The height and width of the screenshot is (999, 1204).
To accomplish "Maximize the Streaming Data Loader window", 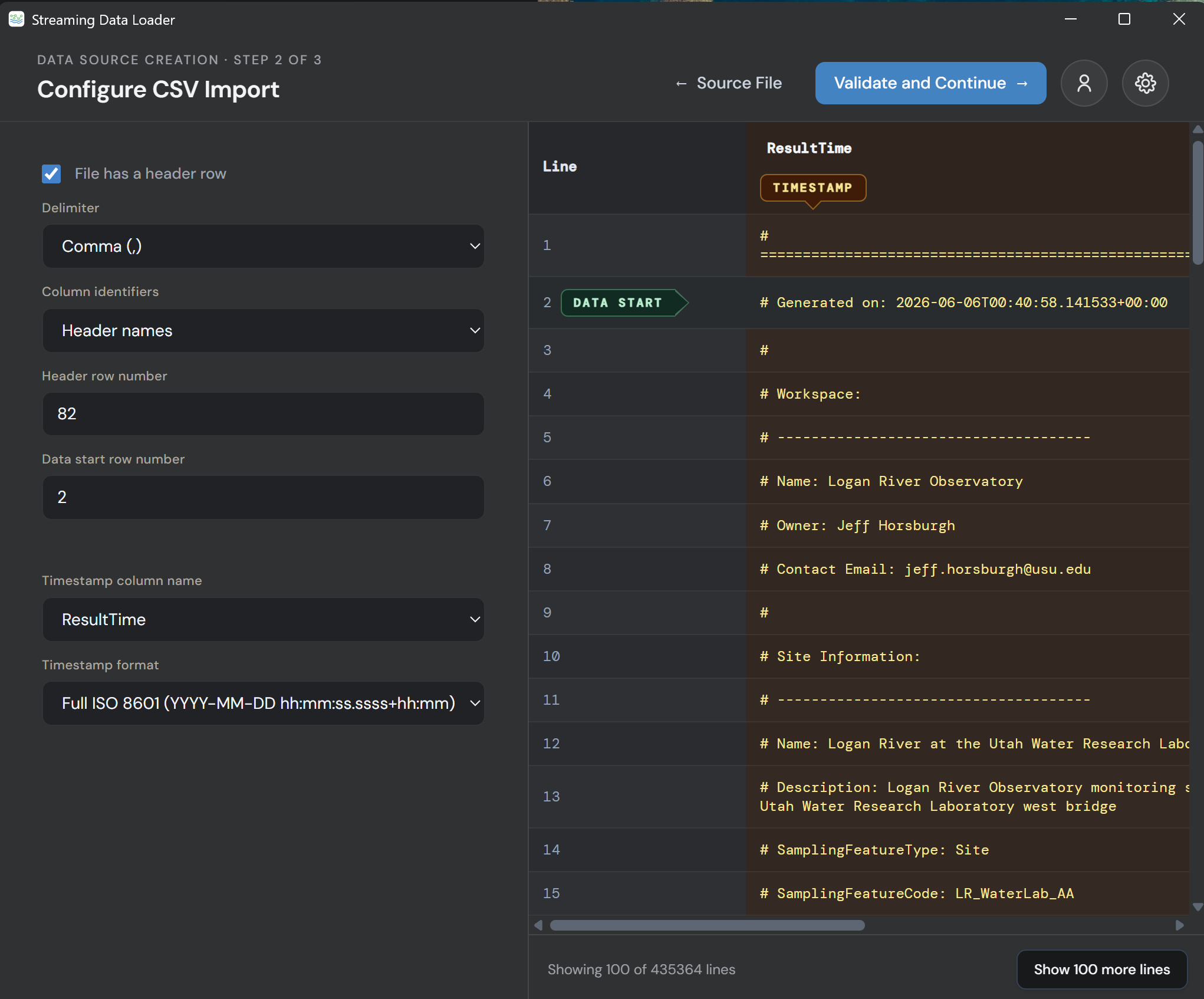I will 1124,19.
